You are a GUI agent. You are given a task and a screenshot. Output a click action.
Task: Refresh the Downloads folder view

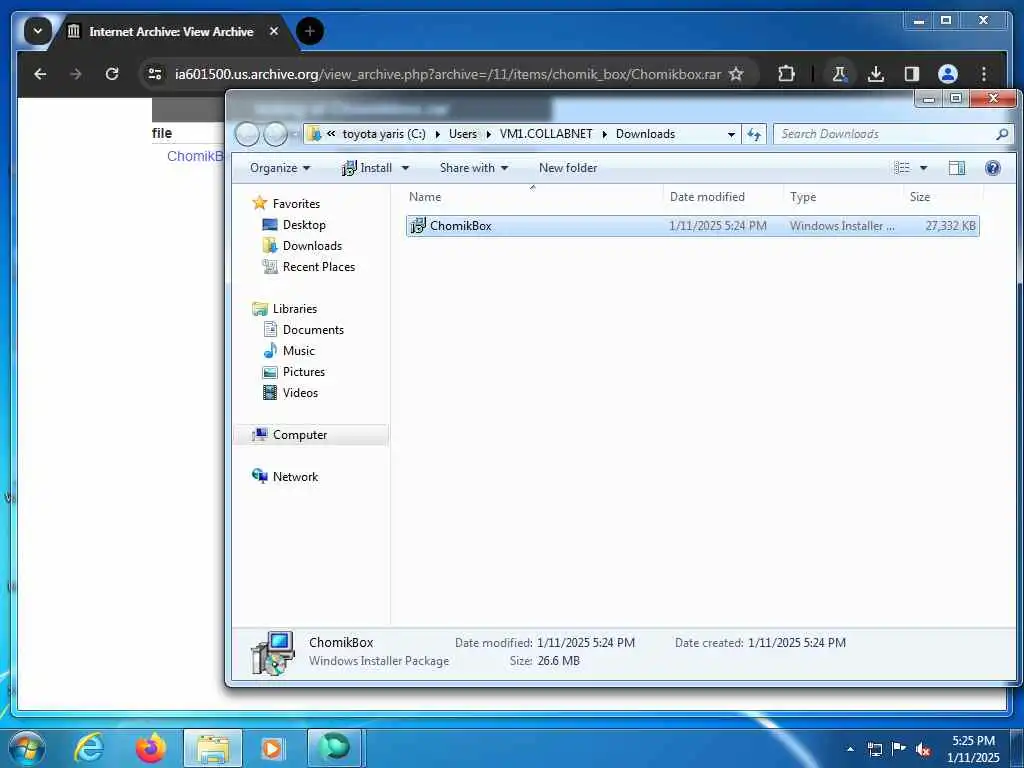[754, 134]
